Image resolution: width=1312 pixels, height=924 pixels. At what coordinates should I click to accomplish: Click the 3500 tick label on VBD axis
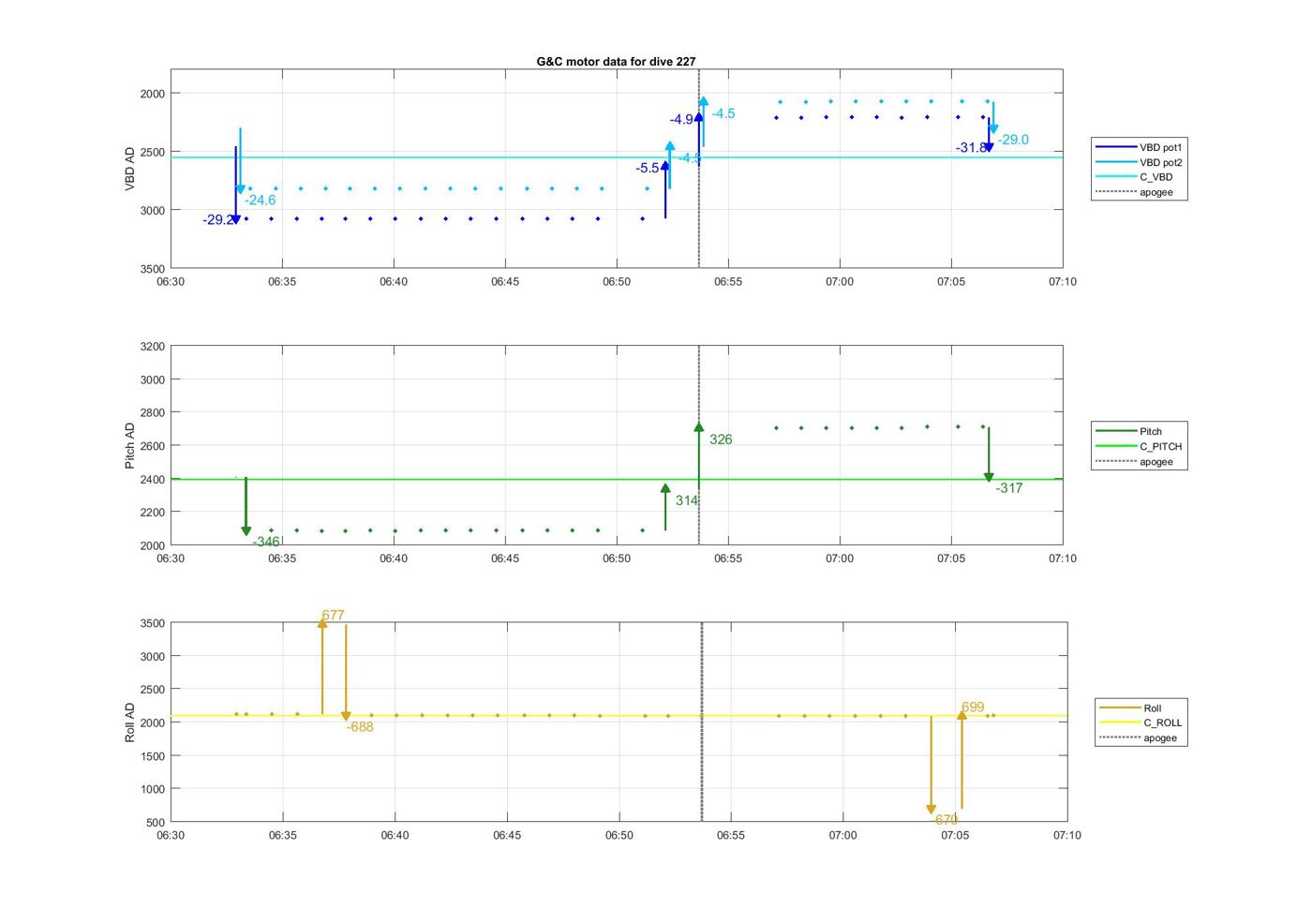tap(153, 269)
